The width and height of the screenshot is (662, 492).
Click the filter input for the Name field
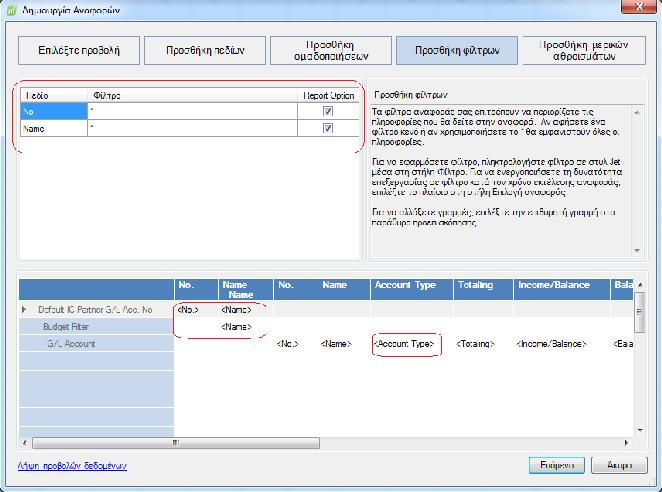[x=192, y=128]
